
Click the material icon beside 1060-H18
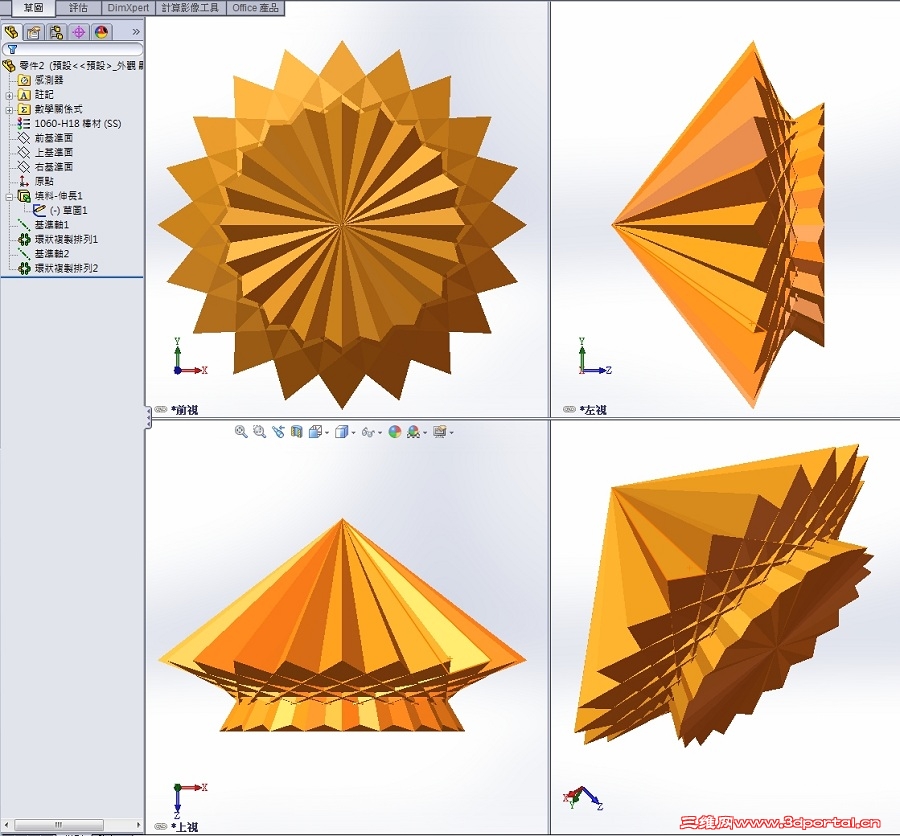(24, 123)
